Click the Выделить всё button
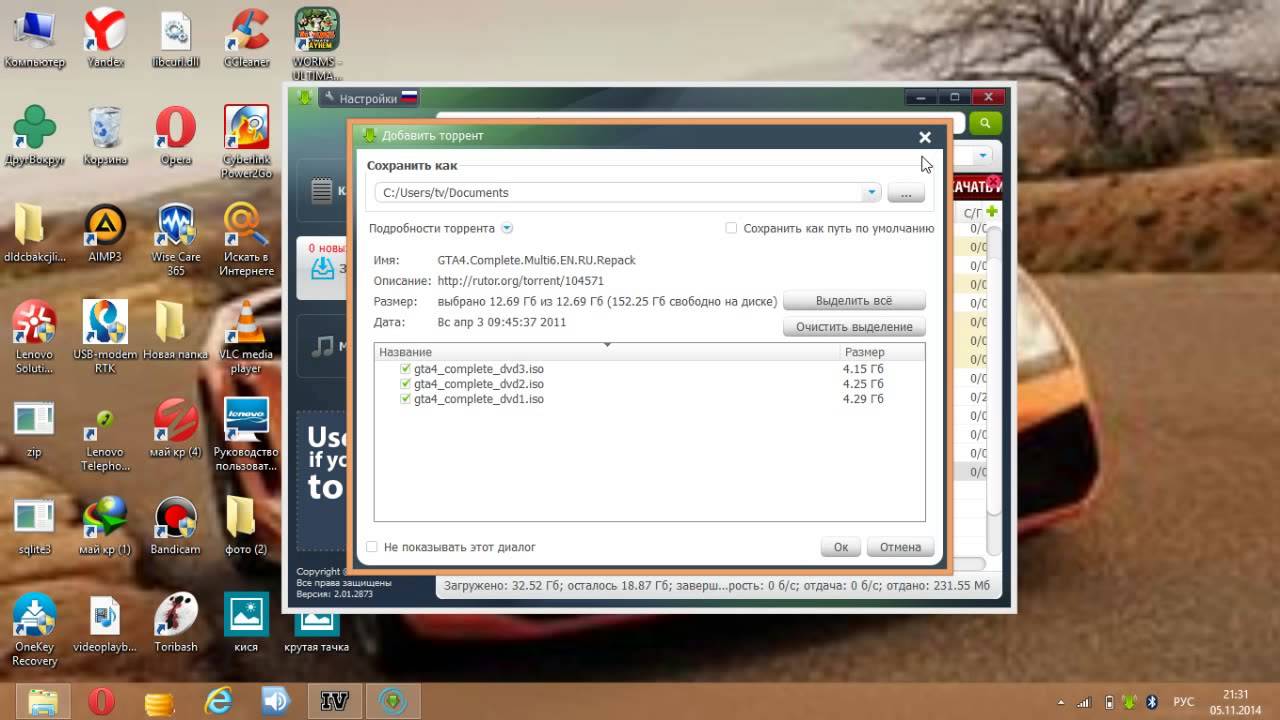The width and height of the screenshot is (1280, 720). tap(854, 300)
